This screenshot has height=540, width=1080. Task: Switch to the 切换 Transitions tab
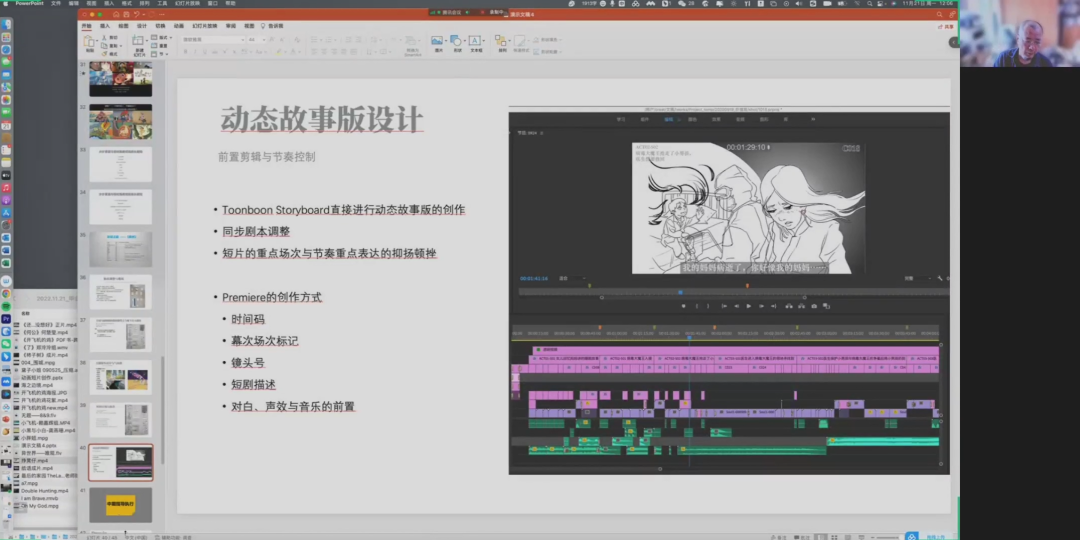click(x=160, y=26)
